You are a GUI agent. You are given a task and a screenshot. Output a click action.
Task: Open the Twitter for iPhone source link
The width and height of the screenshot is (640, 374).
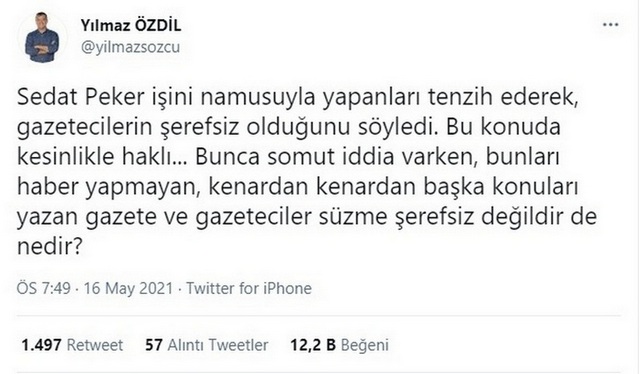(249, 288)
